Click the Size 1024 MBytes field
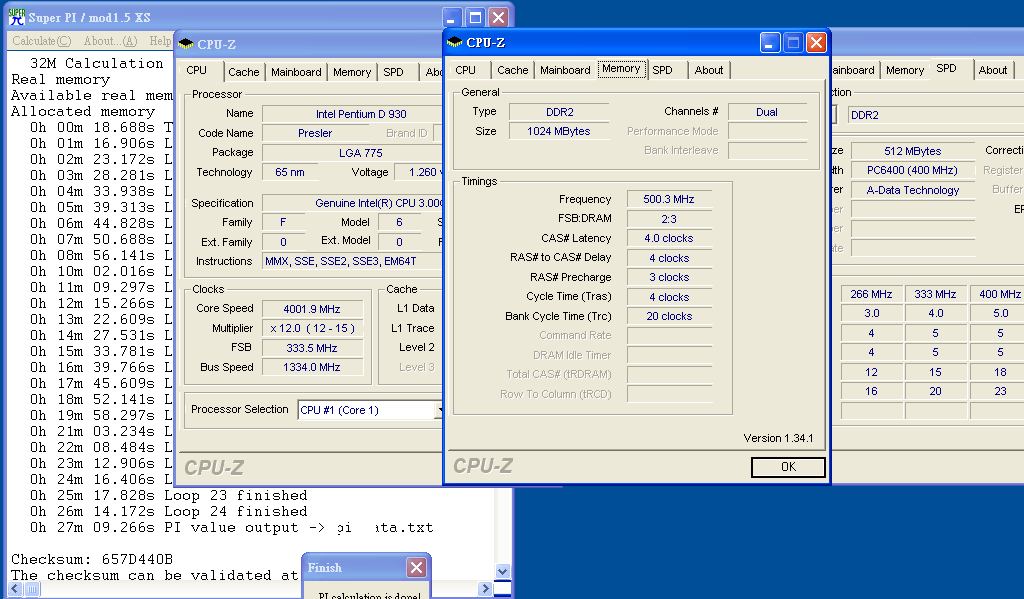 click(559, 131)
